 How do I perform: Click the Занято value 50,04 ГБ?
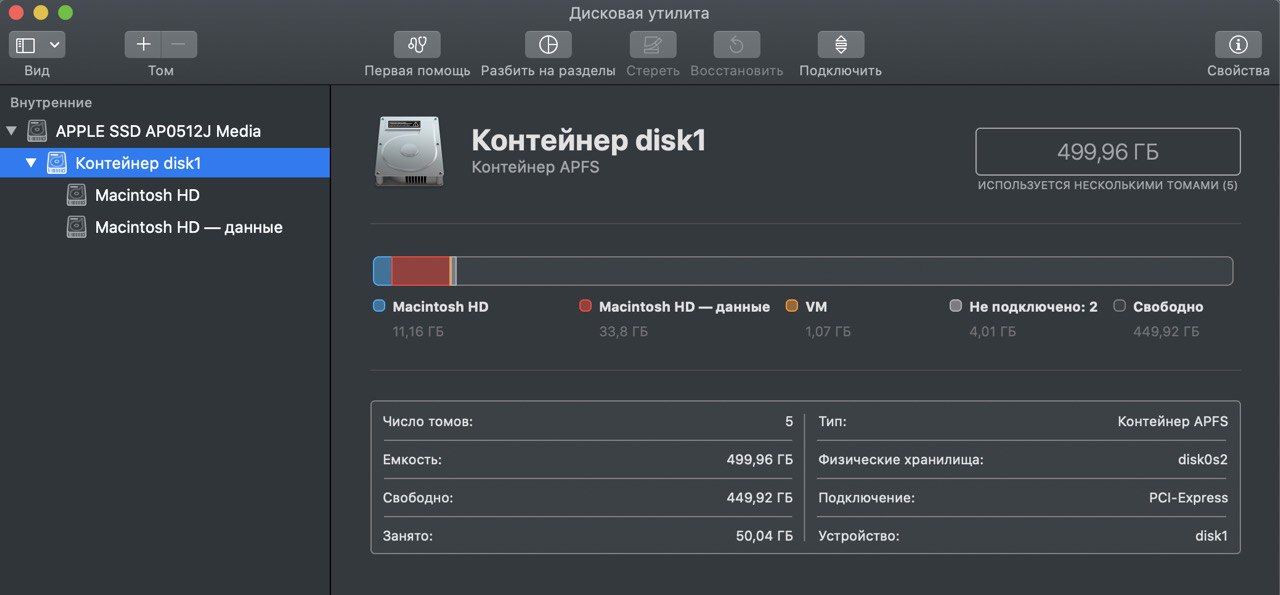764,536
